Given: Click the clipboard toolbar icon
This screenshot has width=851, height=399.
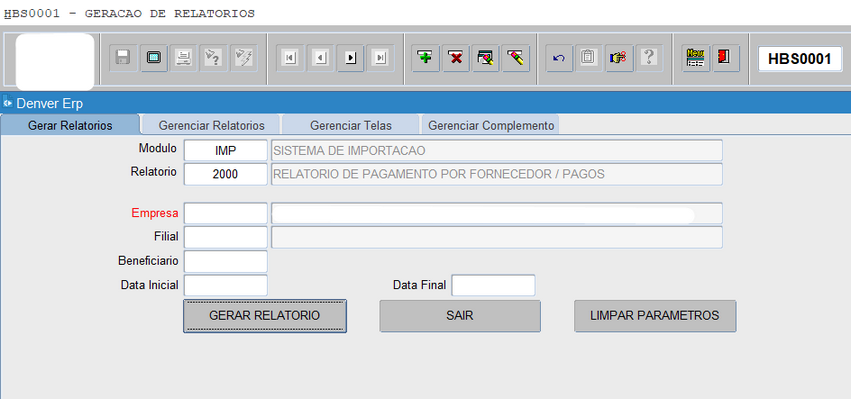Looking at the screenshot, I should coord(588,58).
